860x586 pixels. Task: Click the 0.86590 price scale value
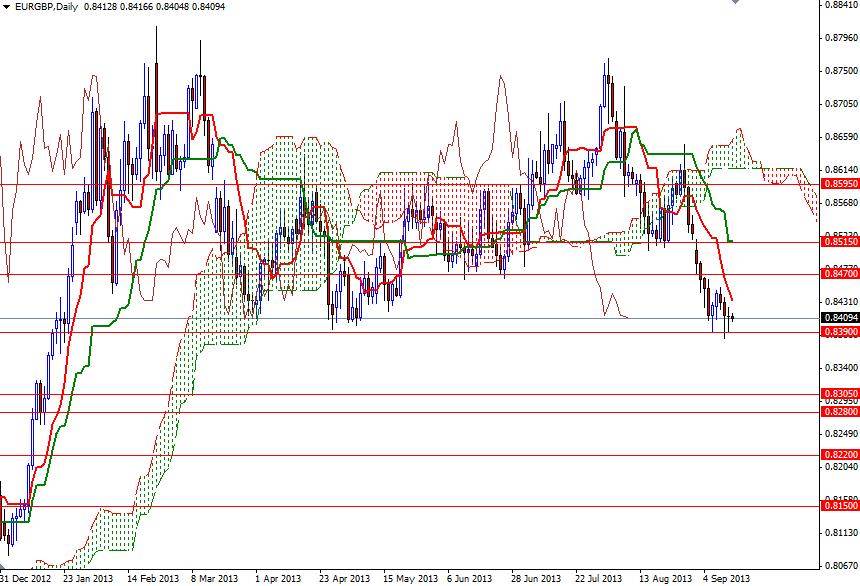(841, 137)
